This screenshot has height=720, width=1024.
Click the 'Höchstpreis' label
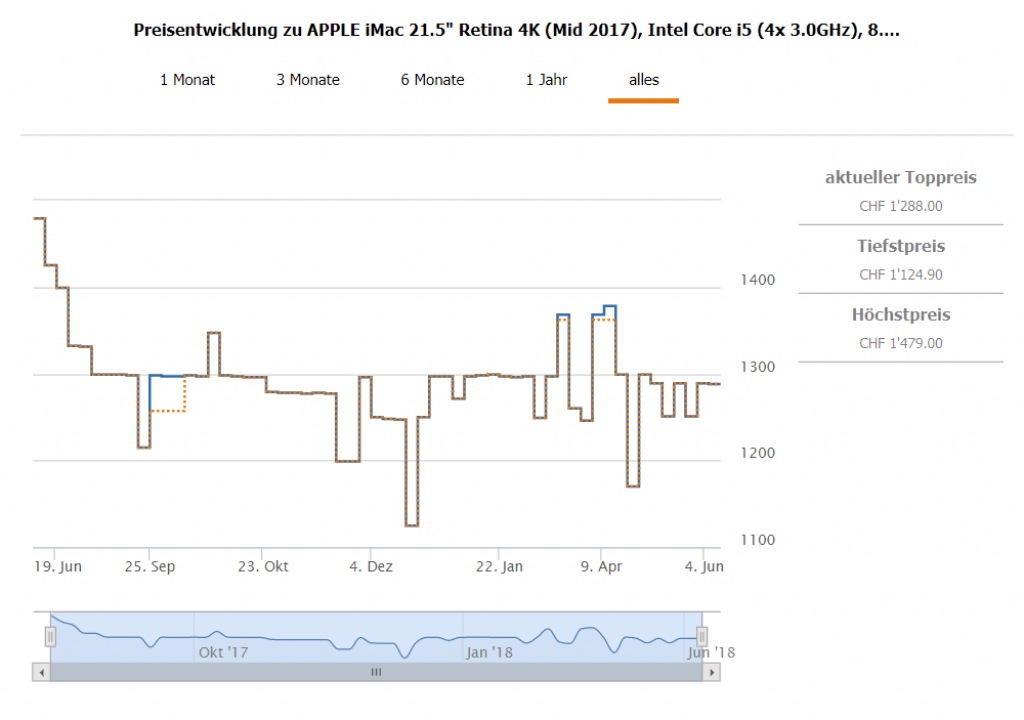(x=900, y=315)
